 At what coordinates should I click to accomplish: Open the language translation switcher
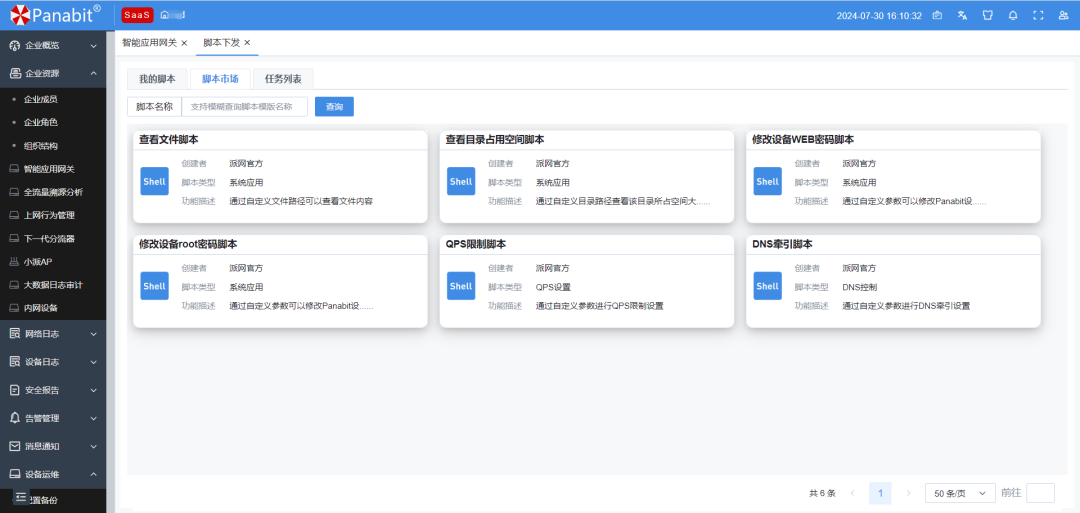(962, 15)
